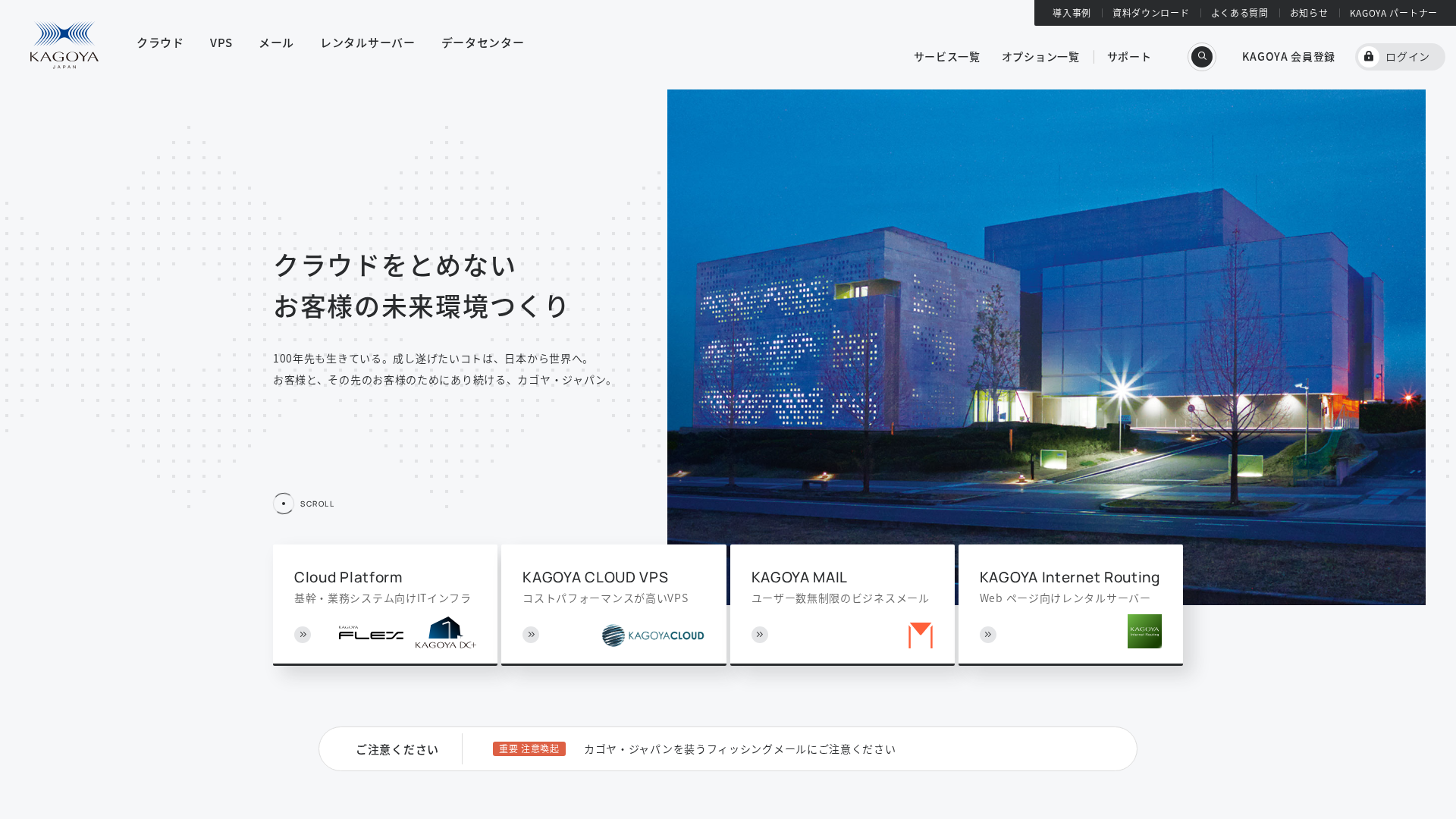Open the search magnifier icon
Image resolution: width=1456 pixels, height=819 pixels.
(1202, 56)
